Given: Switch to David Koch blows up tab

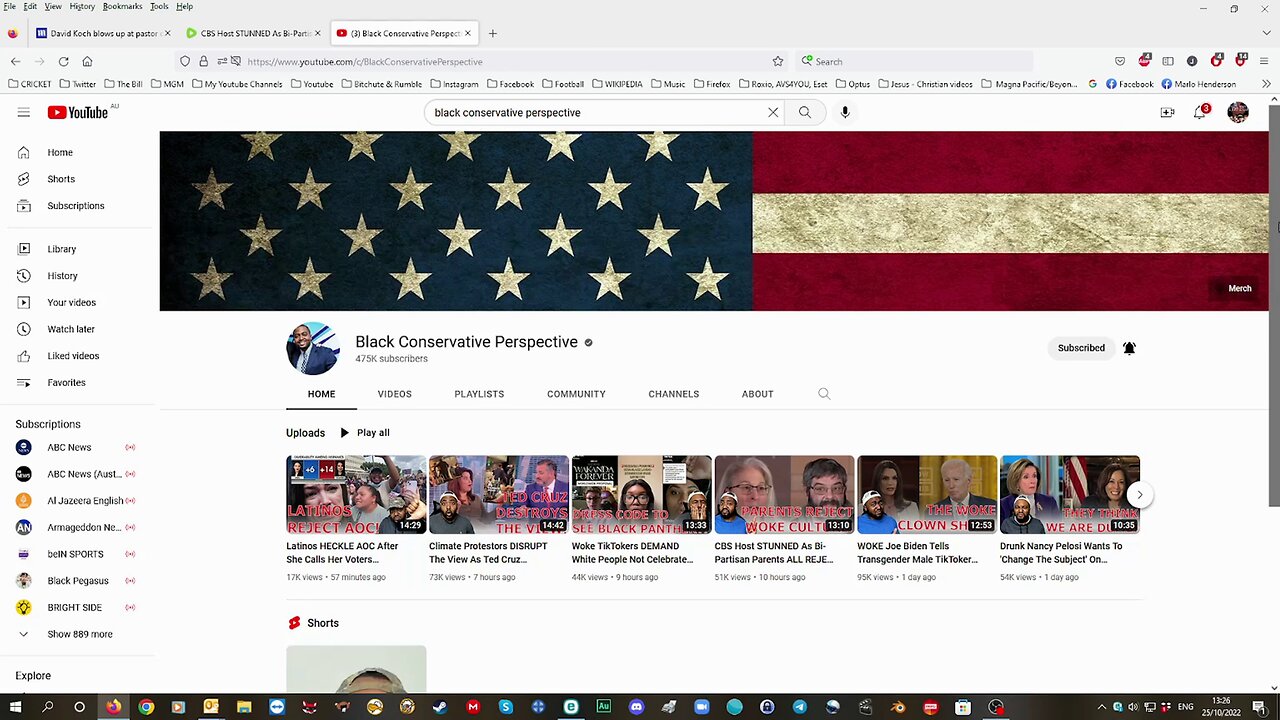Looking at the screenshot, I should point(103,33).
